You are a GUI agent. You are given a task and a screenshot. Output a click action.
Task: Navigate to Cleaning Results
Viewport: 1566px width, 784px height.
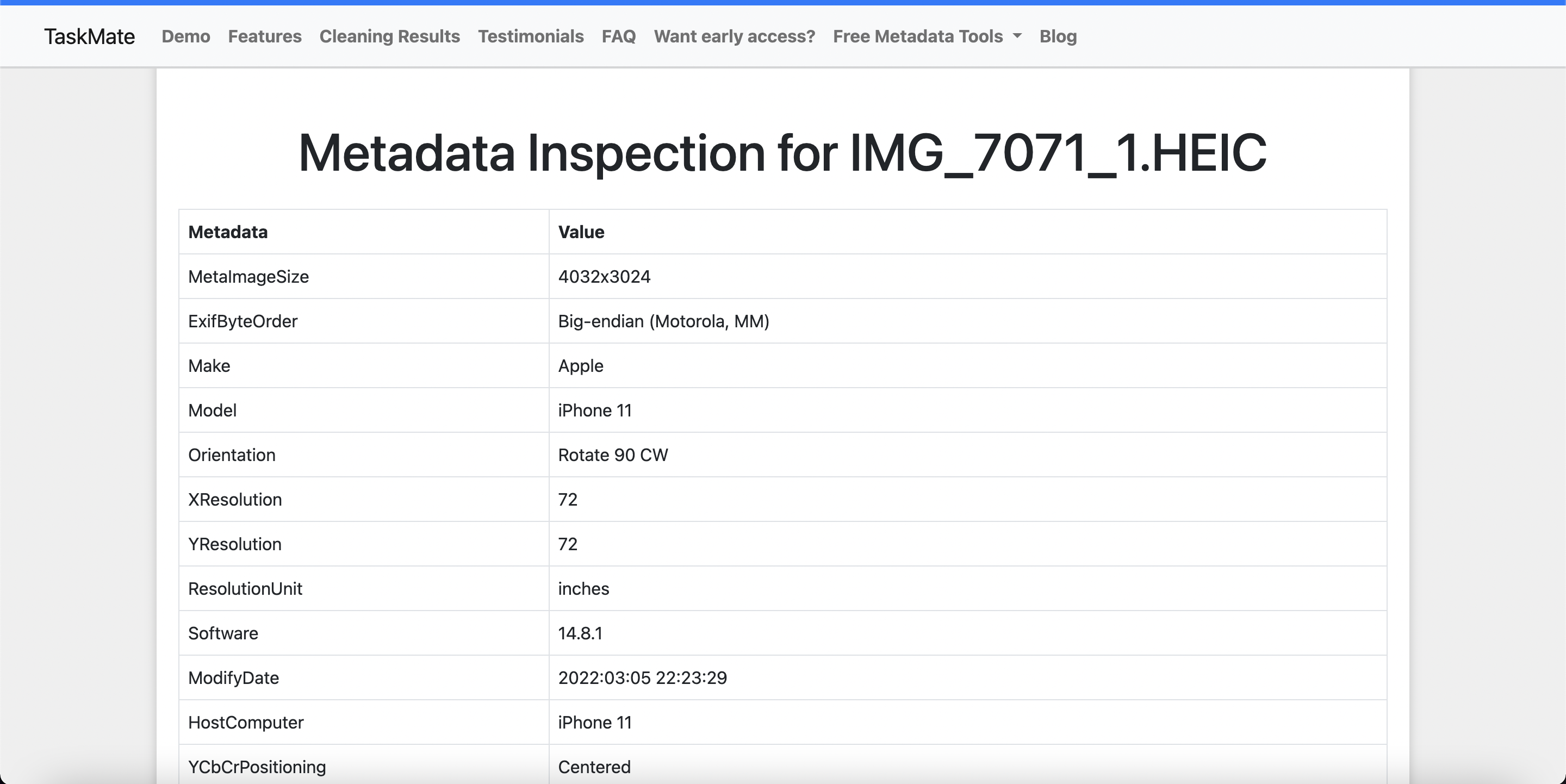click(x=390, y=36)
